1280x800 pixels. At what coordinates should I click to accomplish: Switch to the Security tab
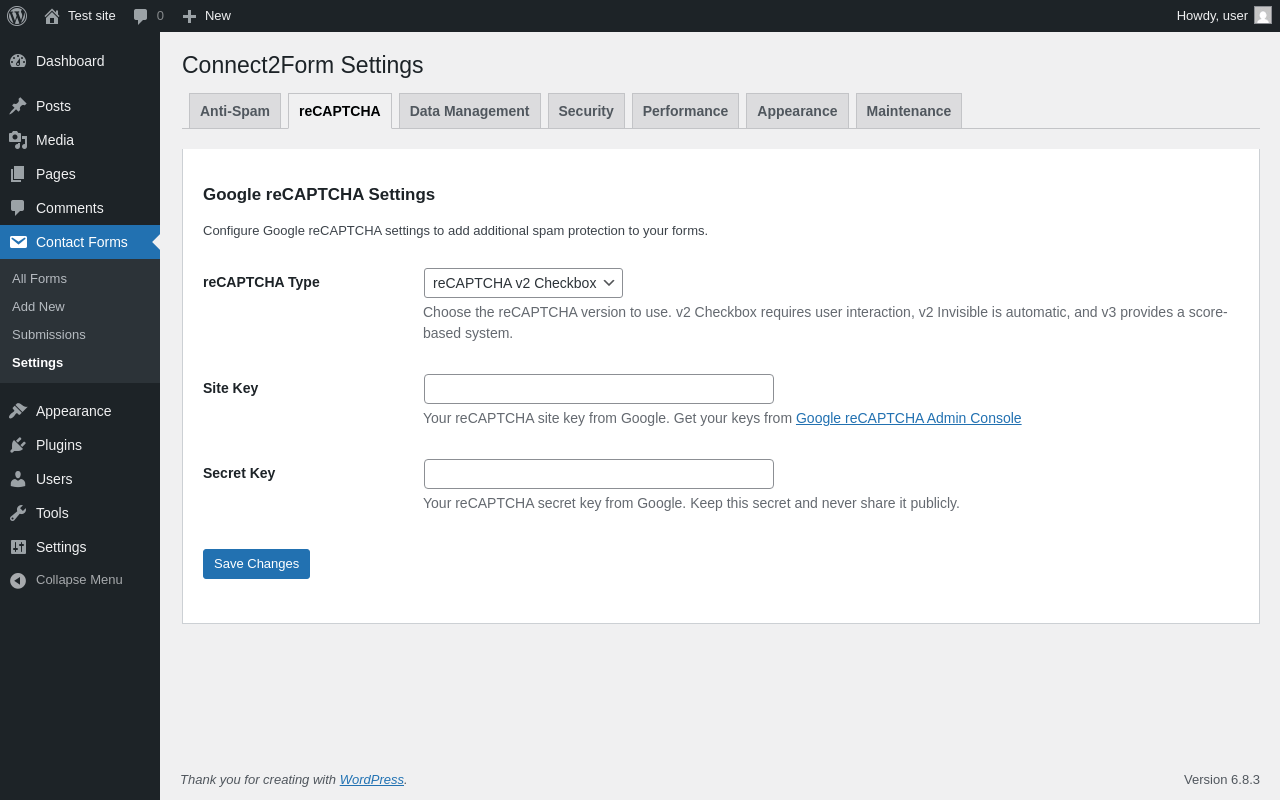pyautogui.click(x=586, y=111)
